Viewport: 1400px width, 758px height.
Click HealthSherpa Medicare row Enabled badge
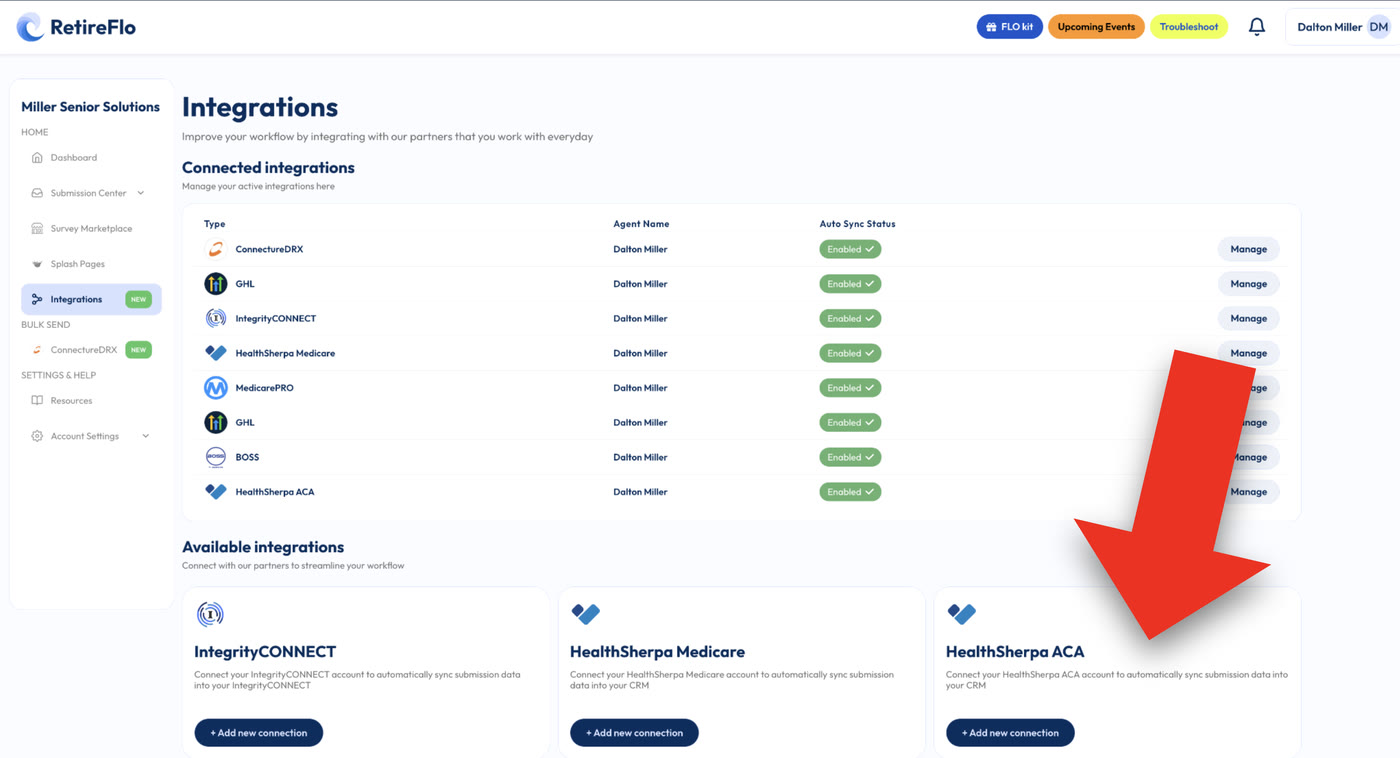click(850, 353)
